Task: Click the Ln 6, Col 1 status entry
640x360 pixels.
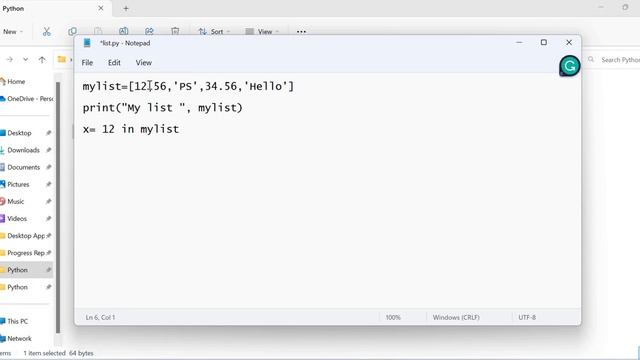Action: [100, 317]
